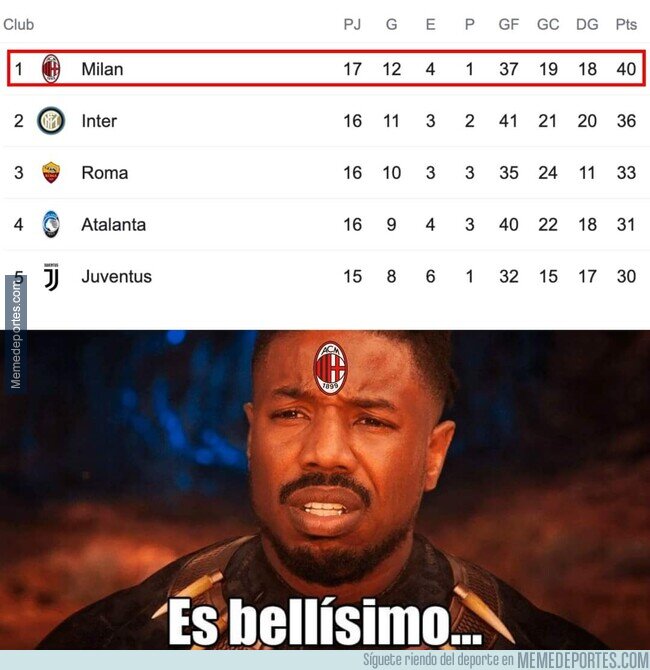Select the Milan team name

(x=102, y=69)
